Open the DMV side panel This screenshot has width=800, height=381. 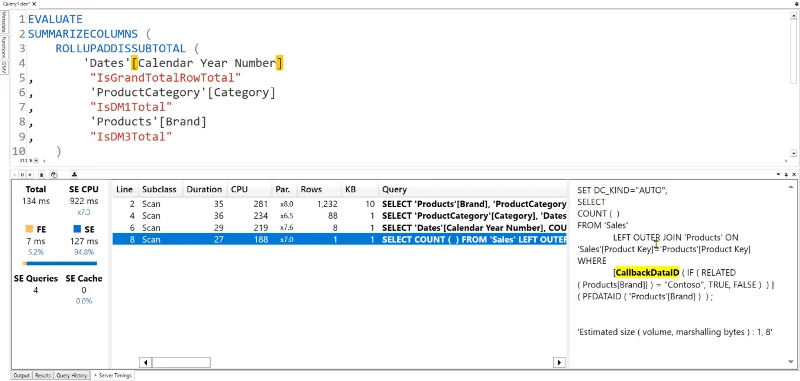click(x=4, y=67)
